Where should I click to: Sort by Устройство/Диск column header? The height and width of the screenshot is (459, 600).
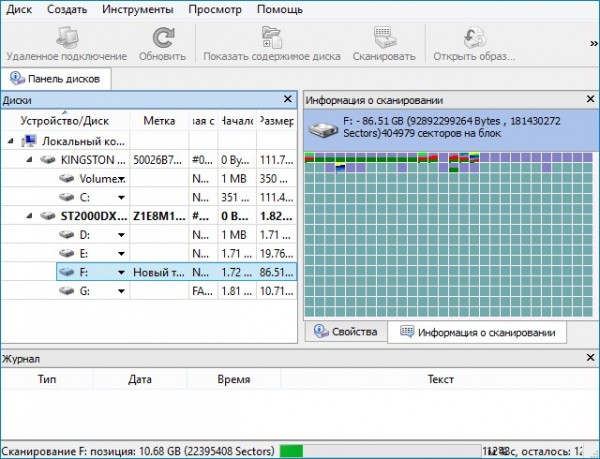click(65, 121)
